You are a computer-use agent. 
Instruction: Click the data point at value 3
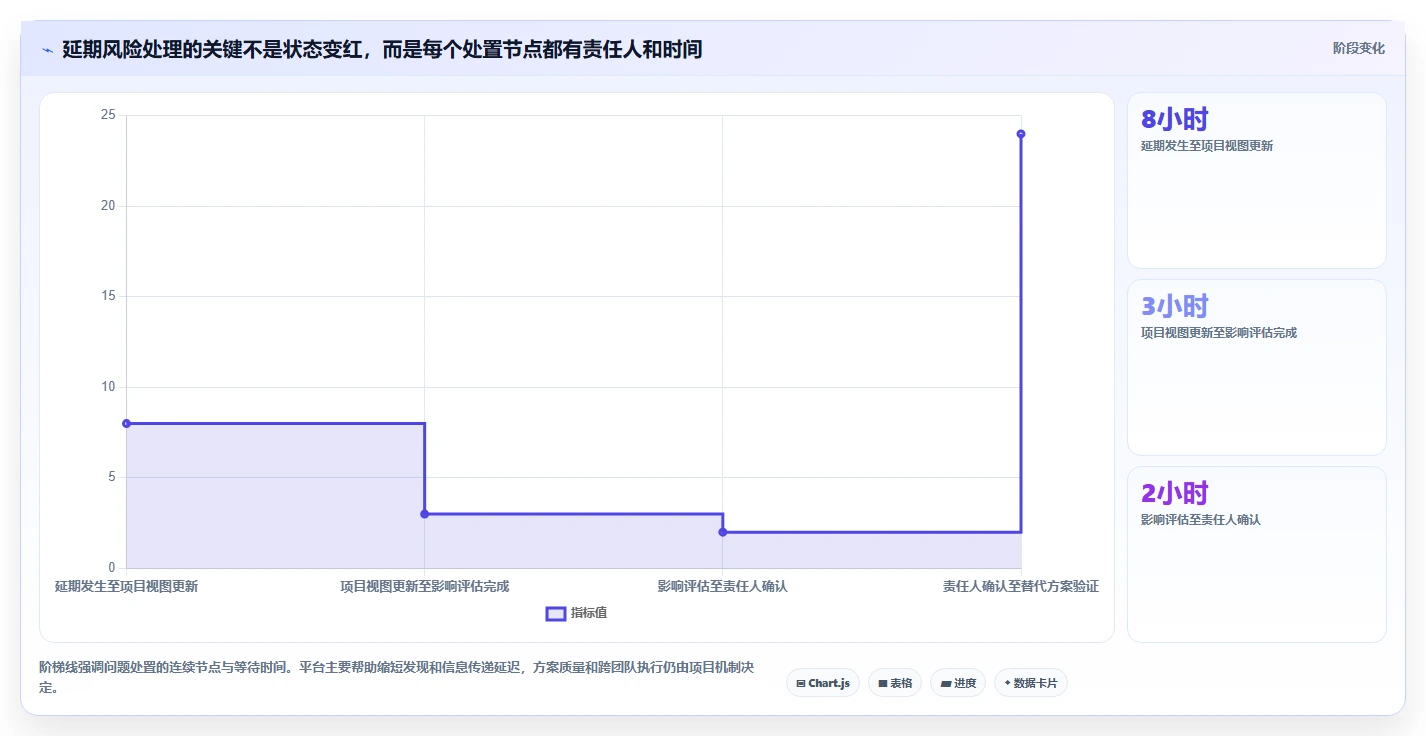point(424,514)
